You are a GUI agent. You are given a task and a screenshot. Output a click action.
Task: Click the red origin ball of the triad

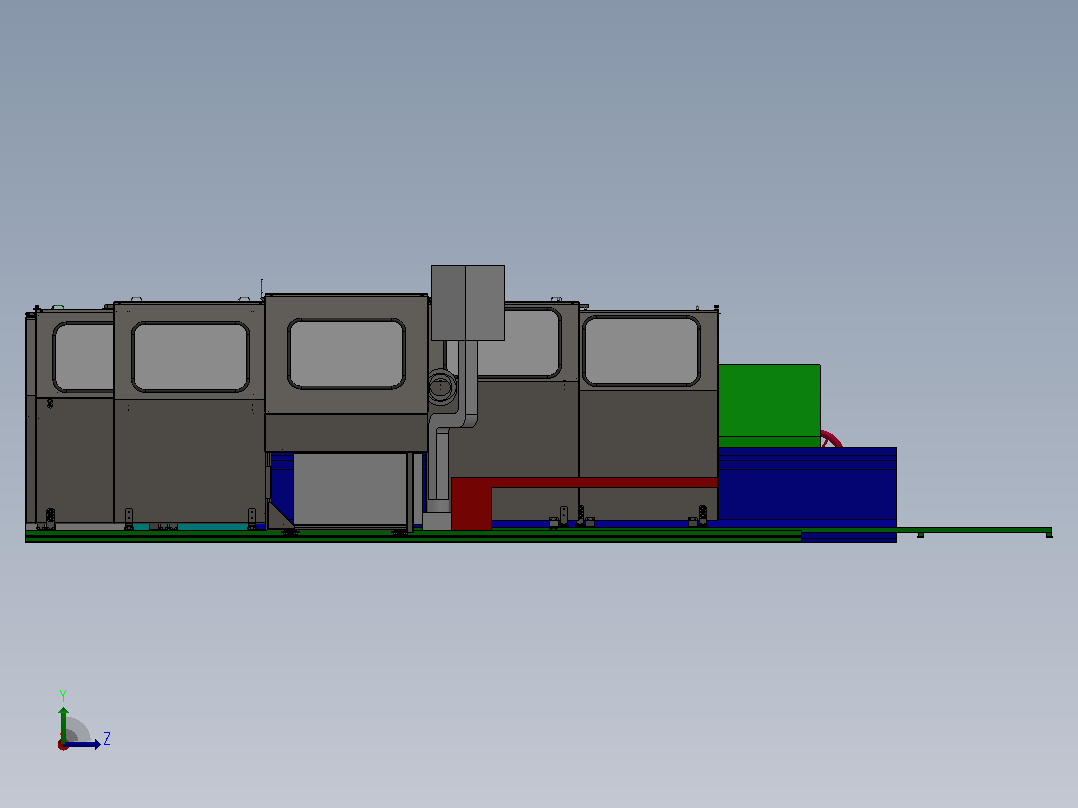pos(63,745)
